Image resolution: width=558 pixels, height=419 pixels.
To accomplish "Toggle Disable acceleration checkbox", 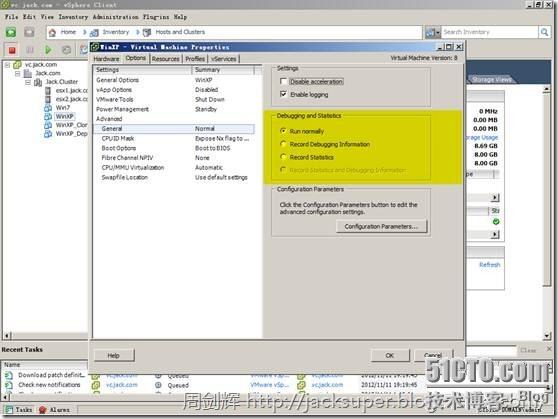I will tap(284, 82).
